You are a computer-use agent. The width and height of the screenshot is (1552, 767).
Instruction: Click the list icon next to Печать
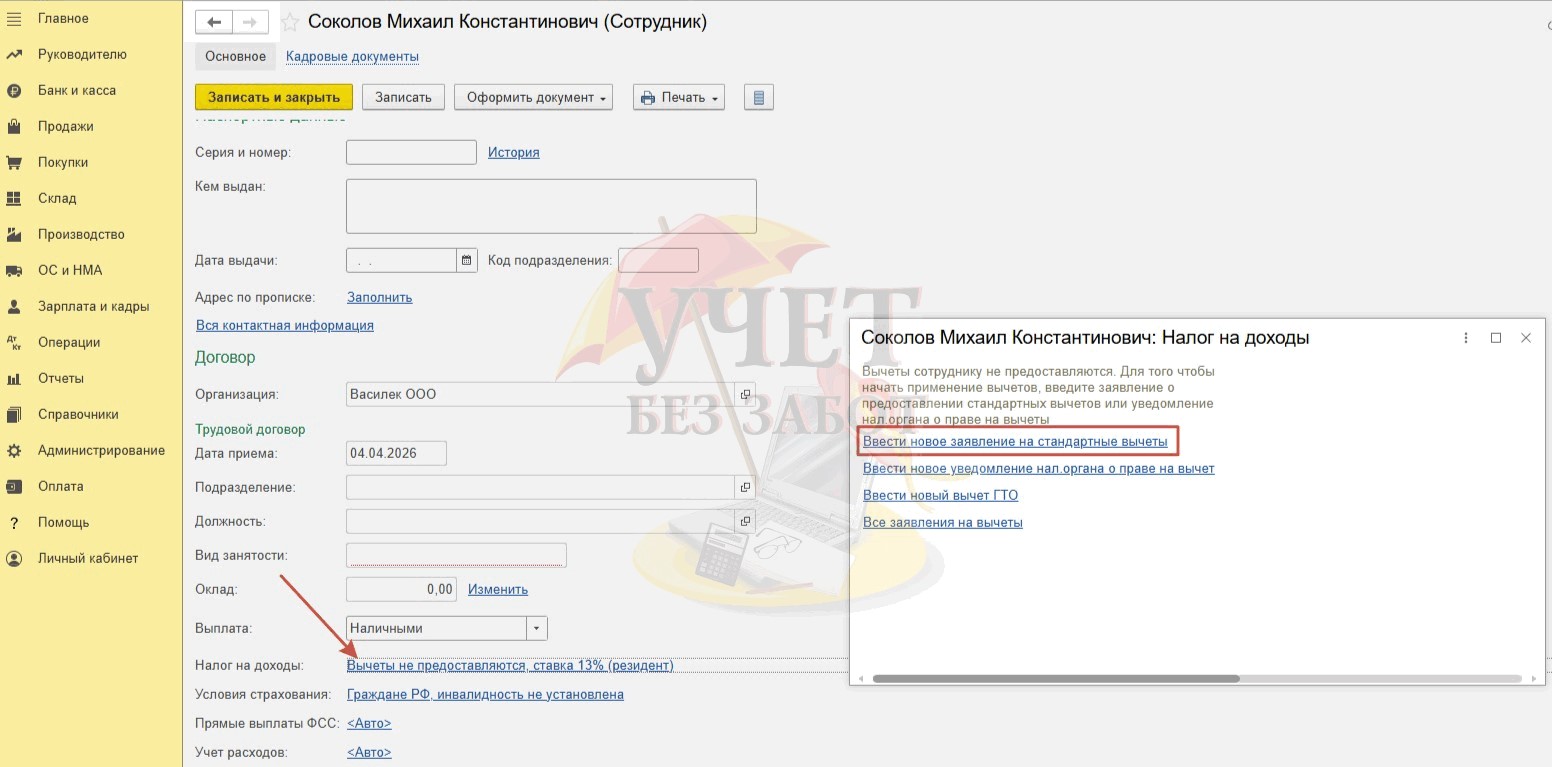pyautogui.click(x=759, y=97)
